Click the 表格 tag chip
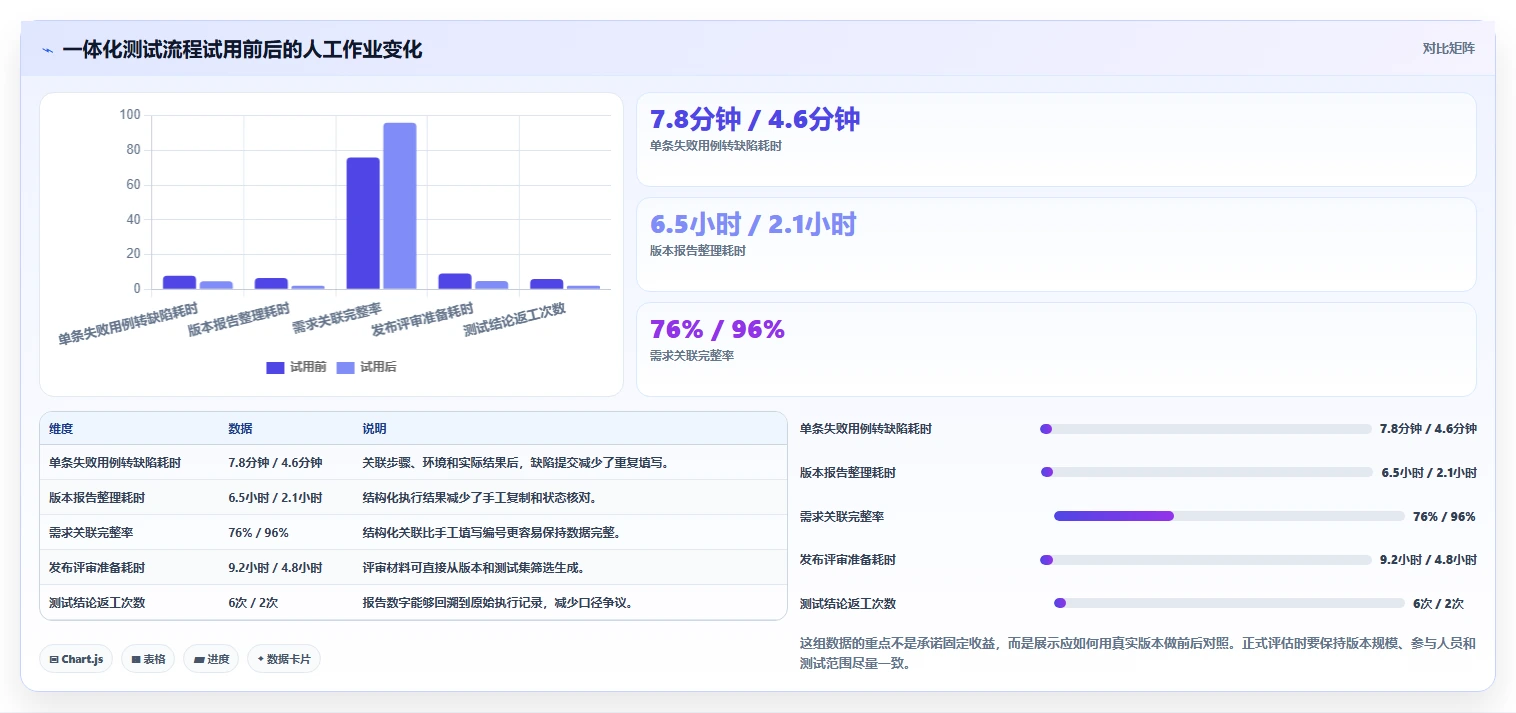 (x=148, y=659)
